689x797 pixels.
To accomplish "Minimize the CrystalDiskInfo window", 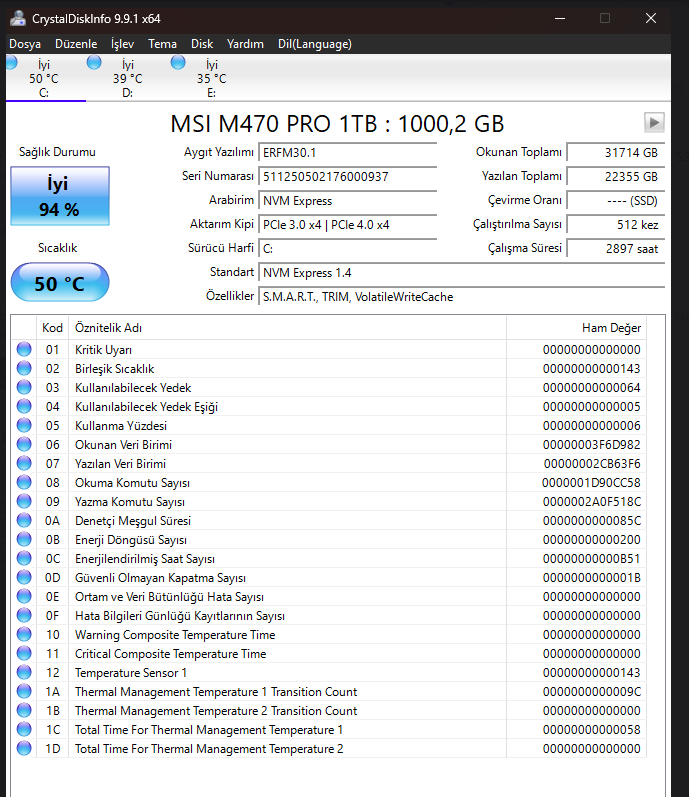I will click(560, 18).
